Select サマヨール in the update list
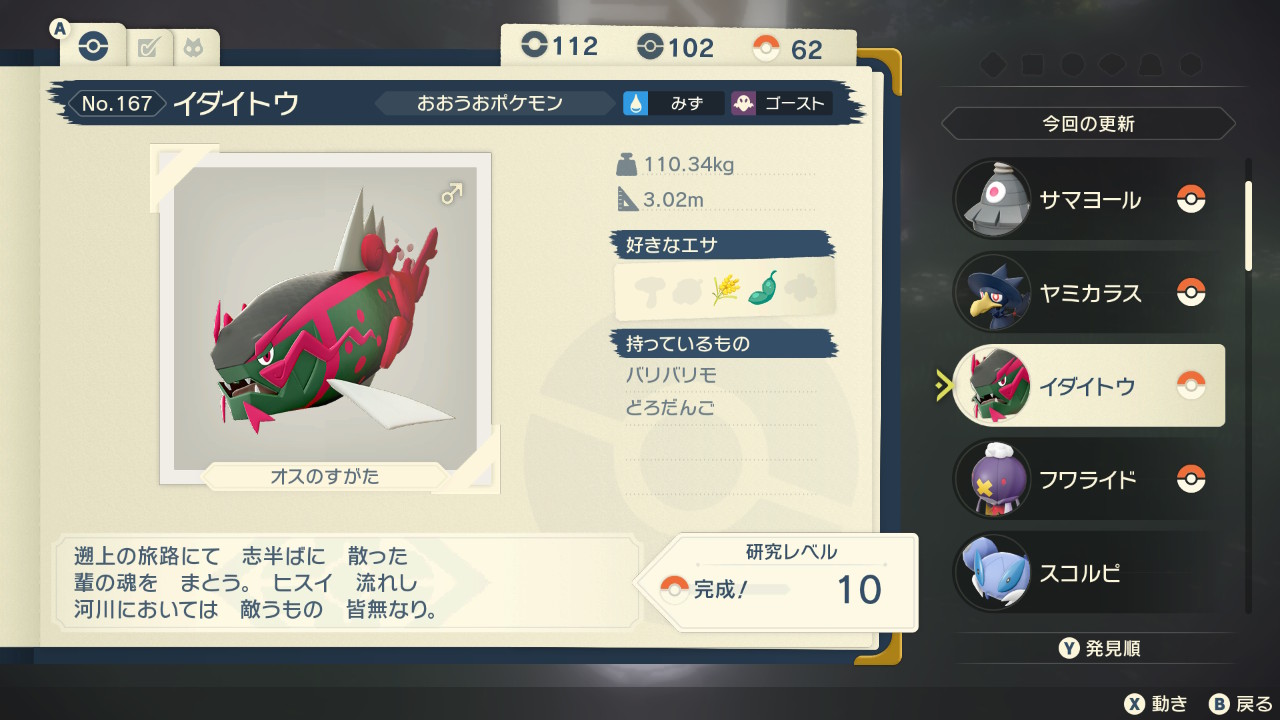1280x720 pixels. 1089,199
